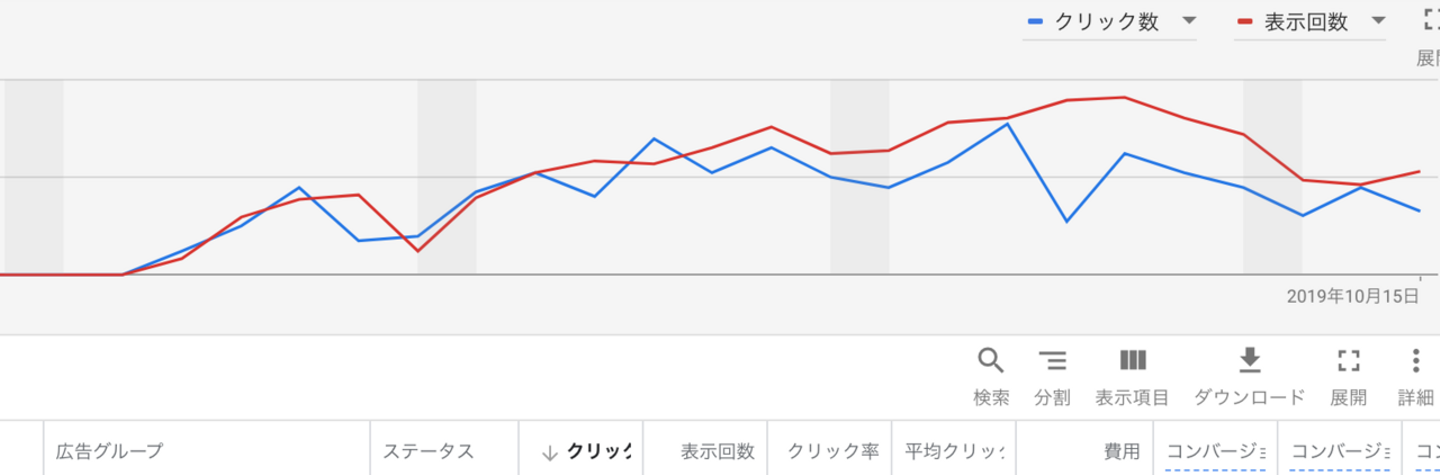Sort by 費用 column header

click(1121, 452)
